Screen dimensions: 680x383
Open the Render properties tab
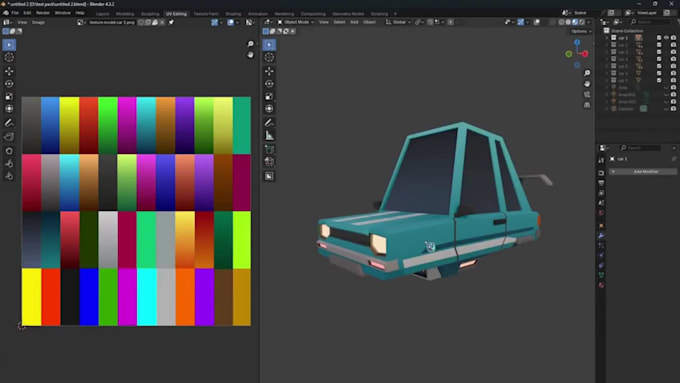[x=601, y=173]
